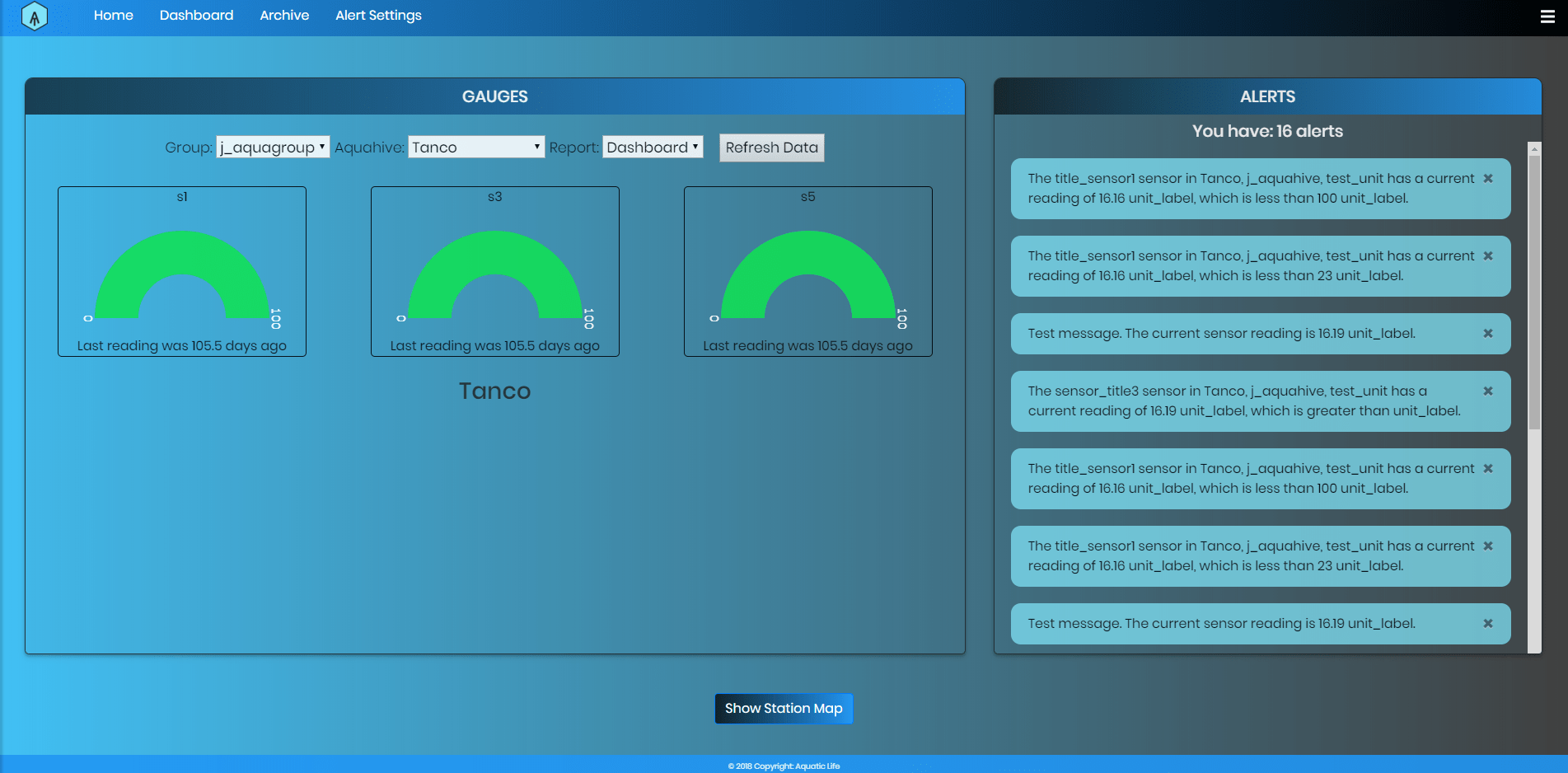The height and width of the screenshot is (773, 1568).
Task: Dismiss the sensor_title3 greater than alert
Action: click(1488, 391)
